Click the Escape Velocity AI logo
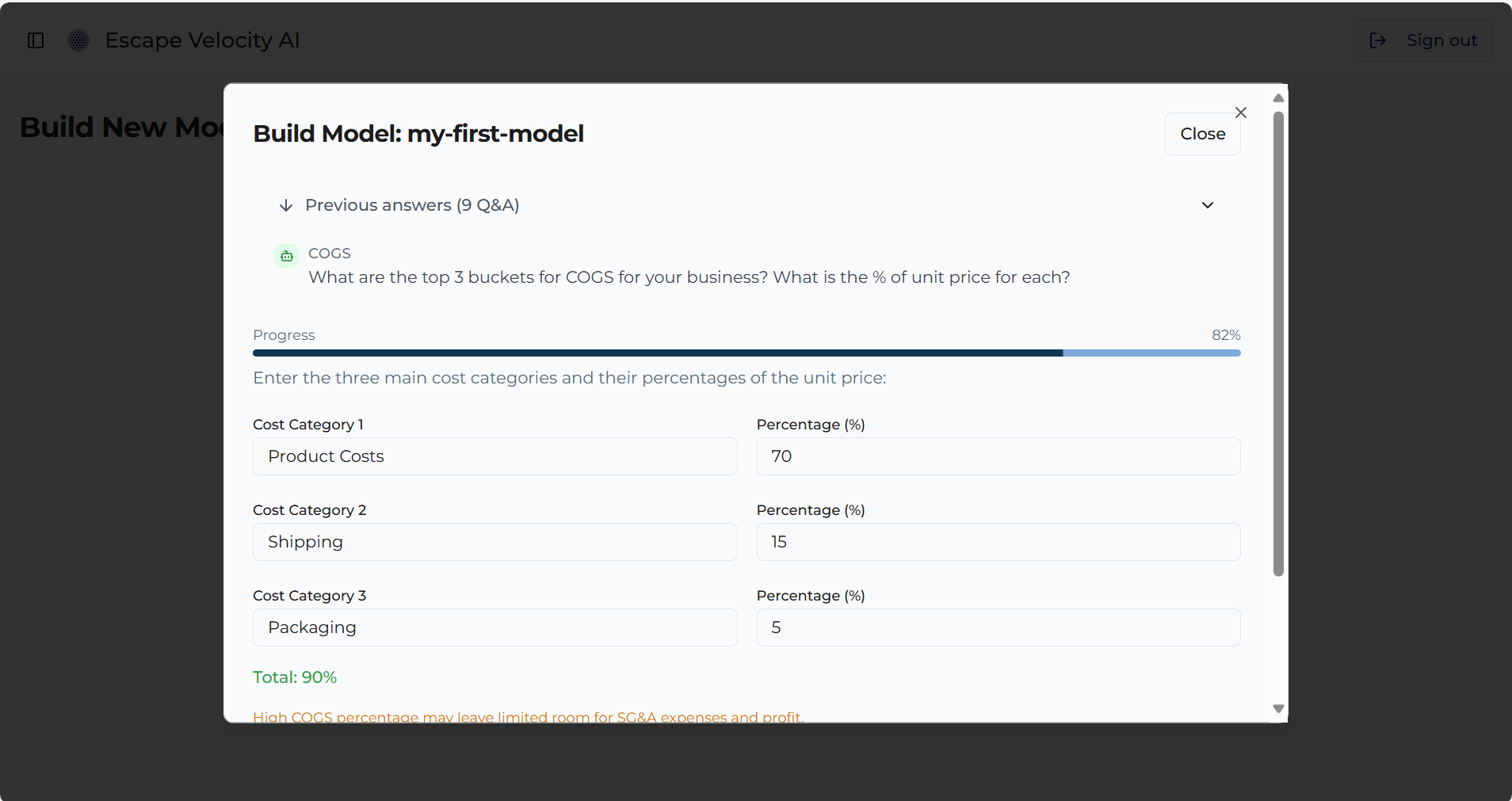Screen dimensions: 1512x801 pos(78,40)
